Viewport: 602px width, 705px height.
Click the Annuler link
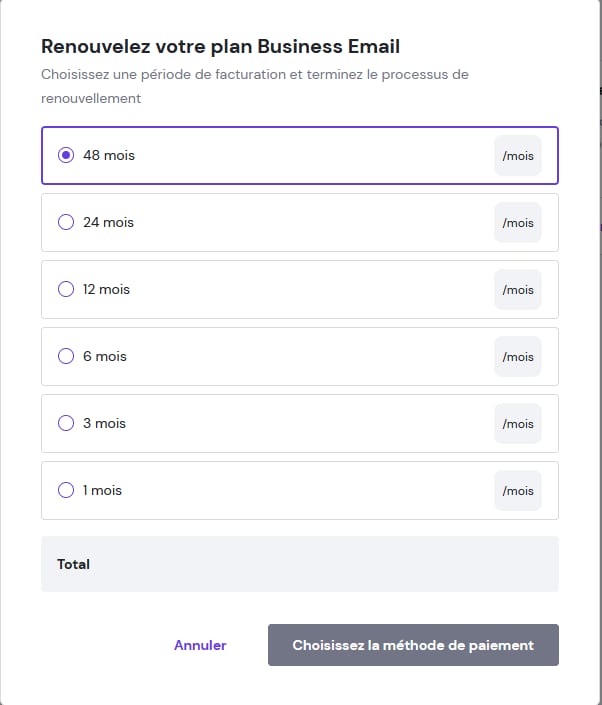pyautogui.click(x=200, y=645)
